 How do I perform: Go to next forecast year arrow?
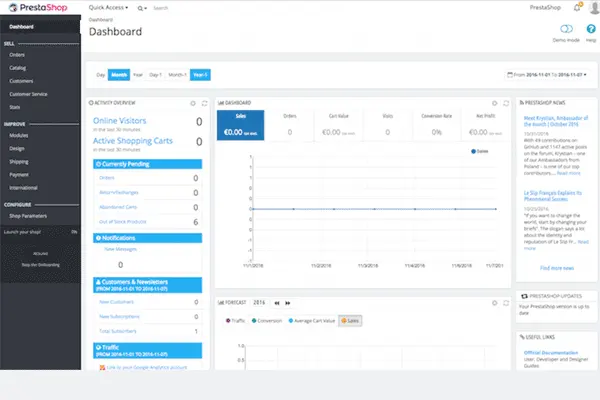(287, 301)
